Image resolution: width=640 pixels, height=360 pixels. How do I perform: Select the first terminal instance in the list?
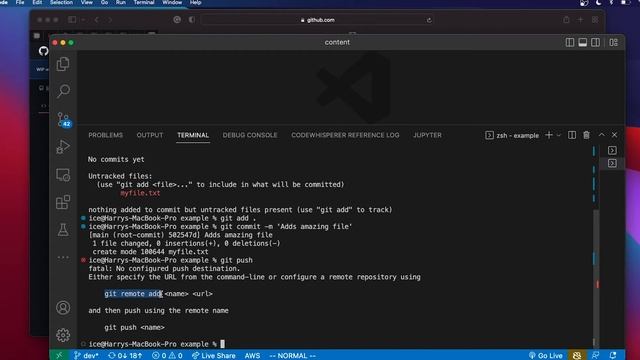coord(612,150)
